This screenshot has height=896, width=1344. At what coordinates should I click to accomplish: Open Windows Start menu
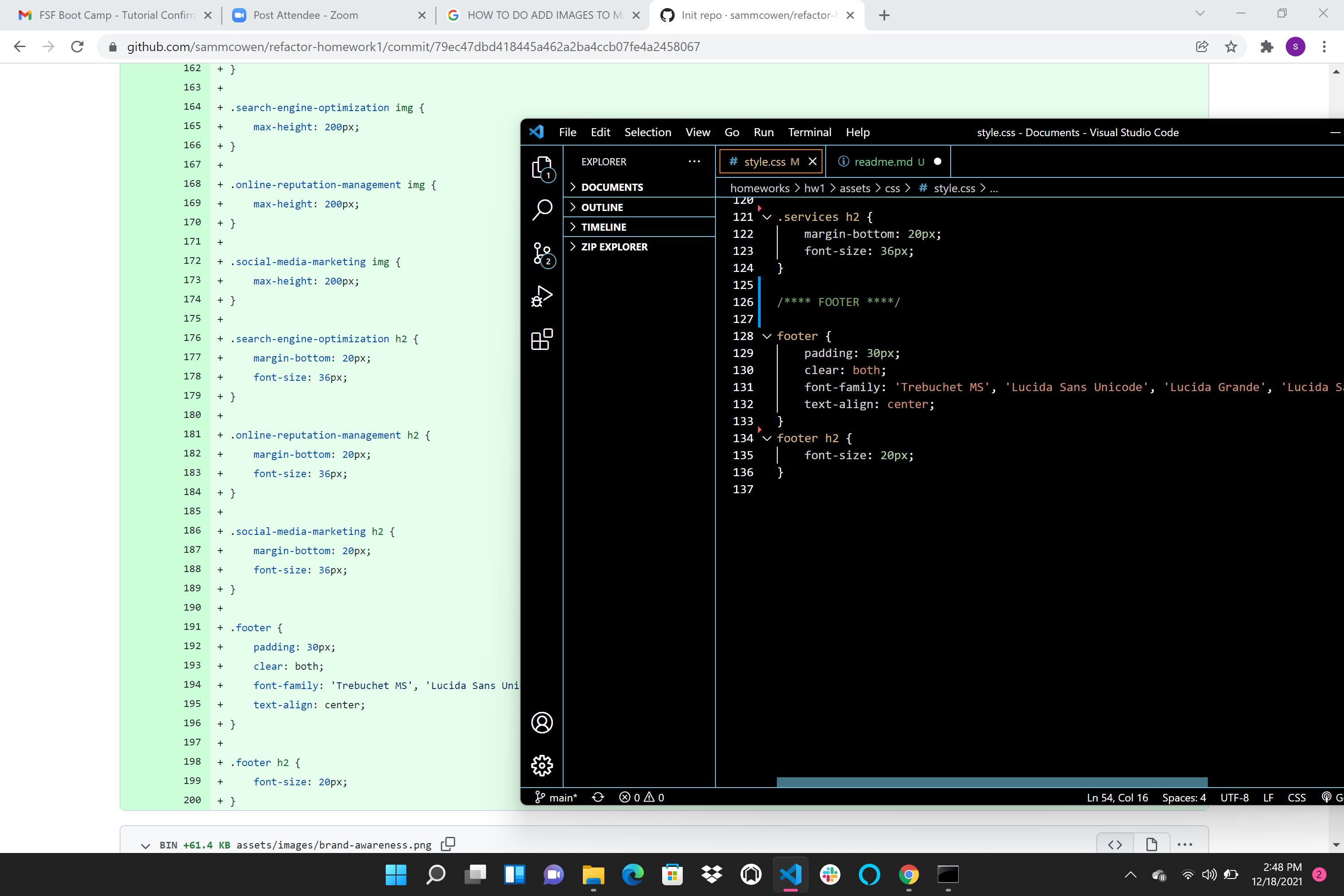tap(396, 874)
